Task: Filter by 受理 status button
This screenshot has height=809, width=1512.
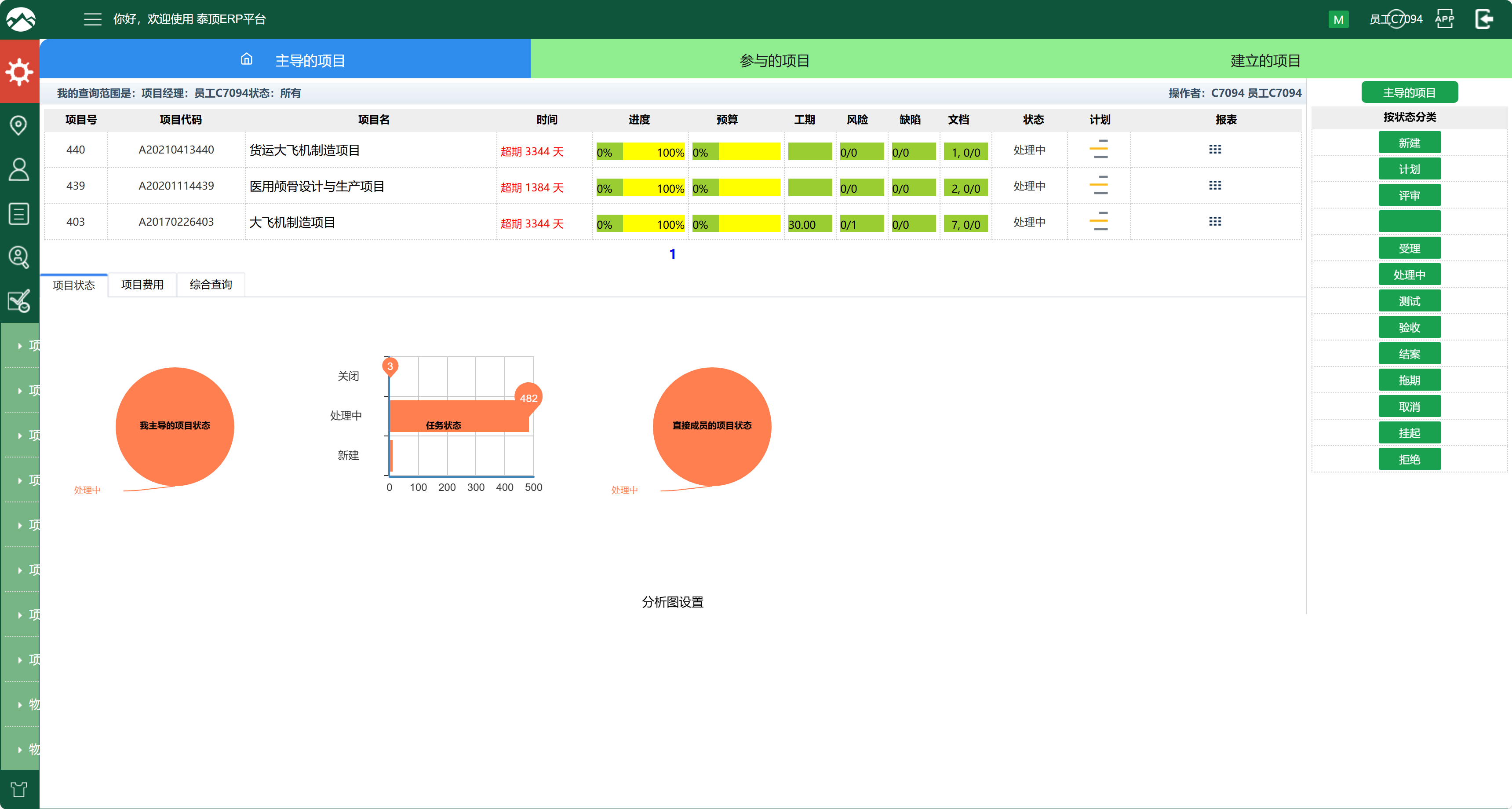Action: point(1409,249)
